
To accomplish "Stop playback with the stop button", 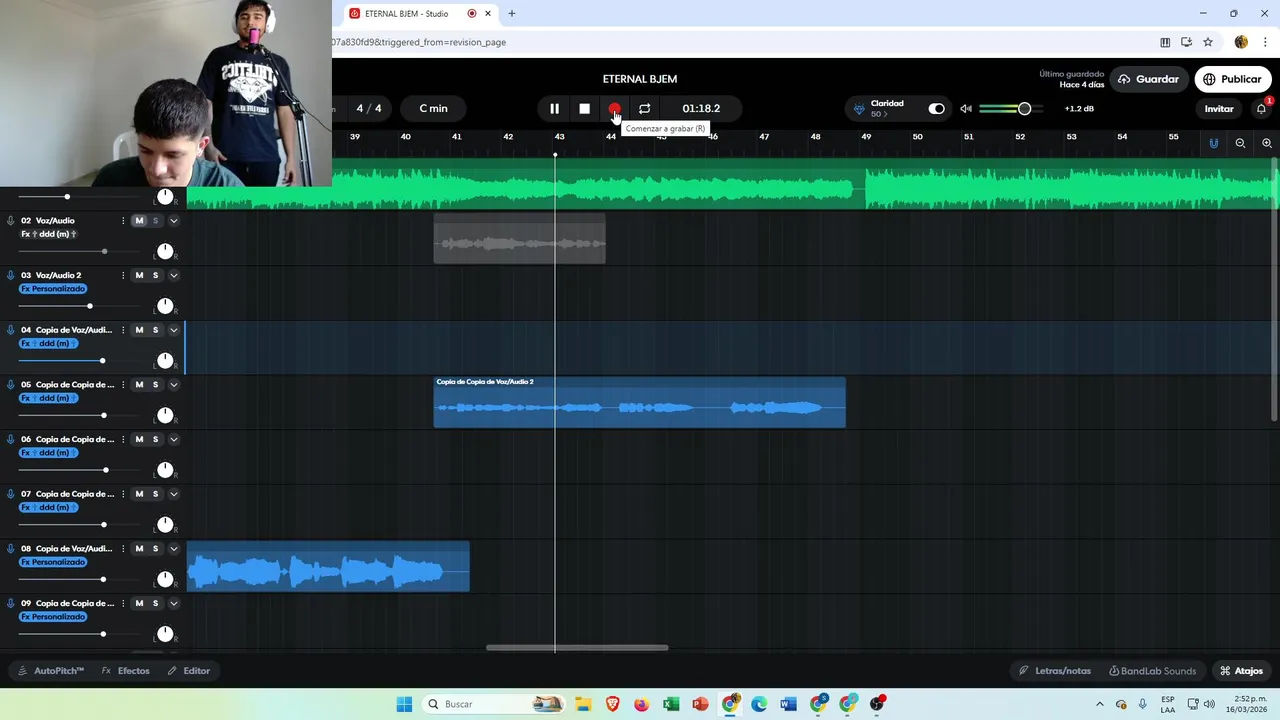I will (x=584, y=108).
